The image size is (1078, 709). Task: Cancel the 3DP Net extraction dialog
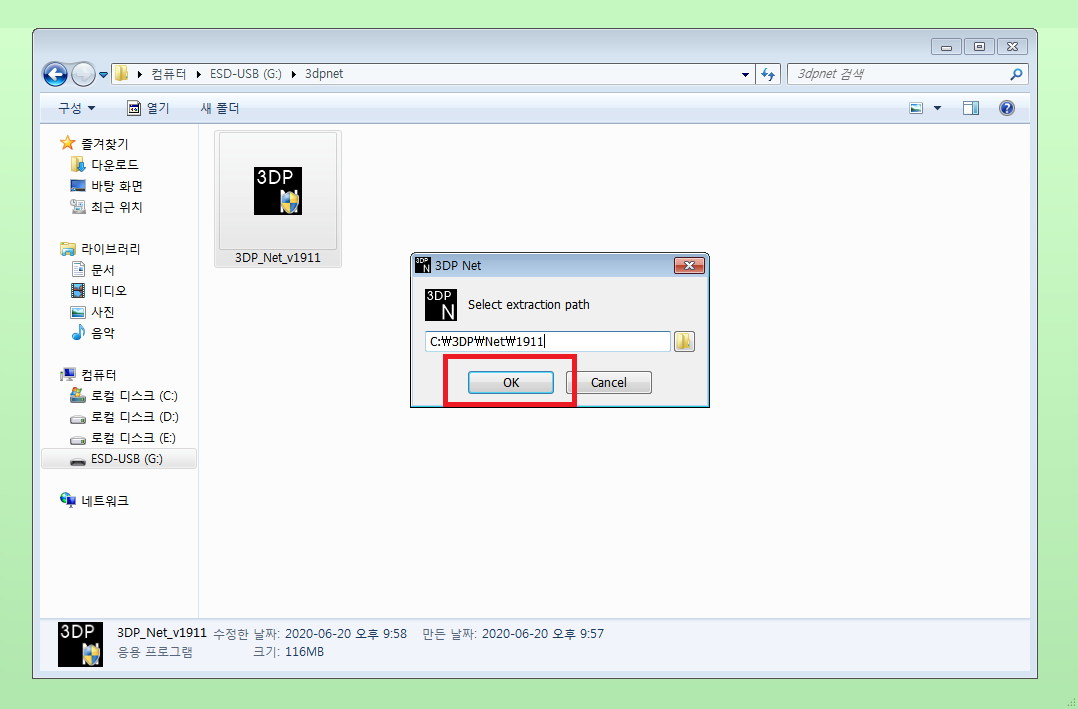(608, 382)
